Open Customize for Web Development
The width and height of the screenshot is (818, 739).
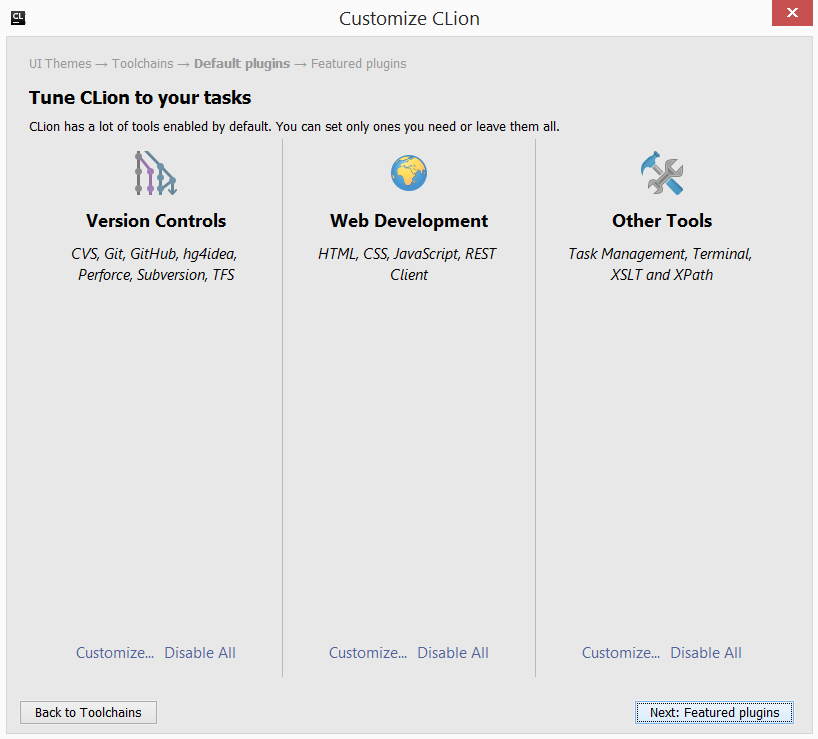[368, 652]
